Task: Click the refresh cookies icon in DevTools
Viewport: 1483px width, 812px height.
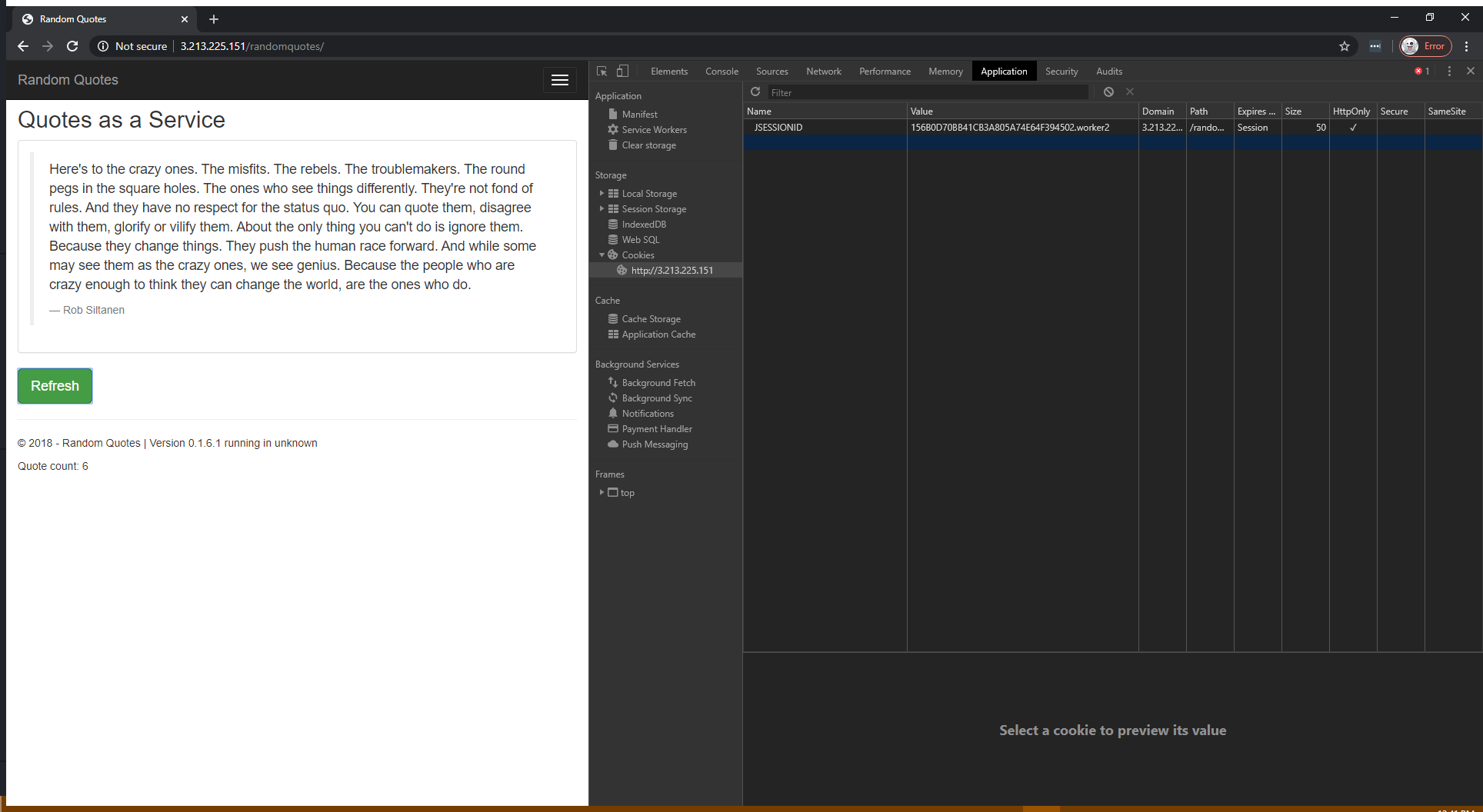Action: click(x=755, y=92)
